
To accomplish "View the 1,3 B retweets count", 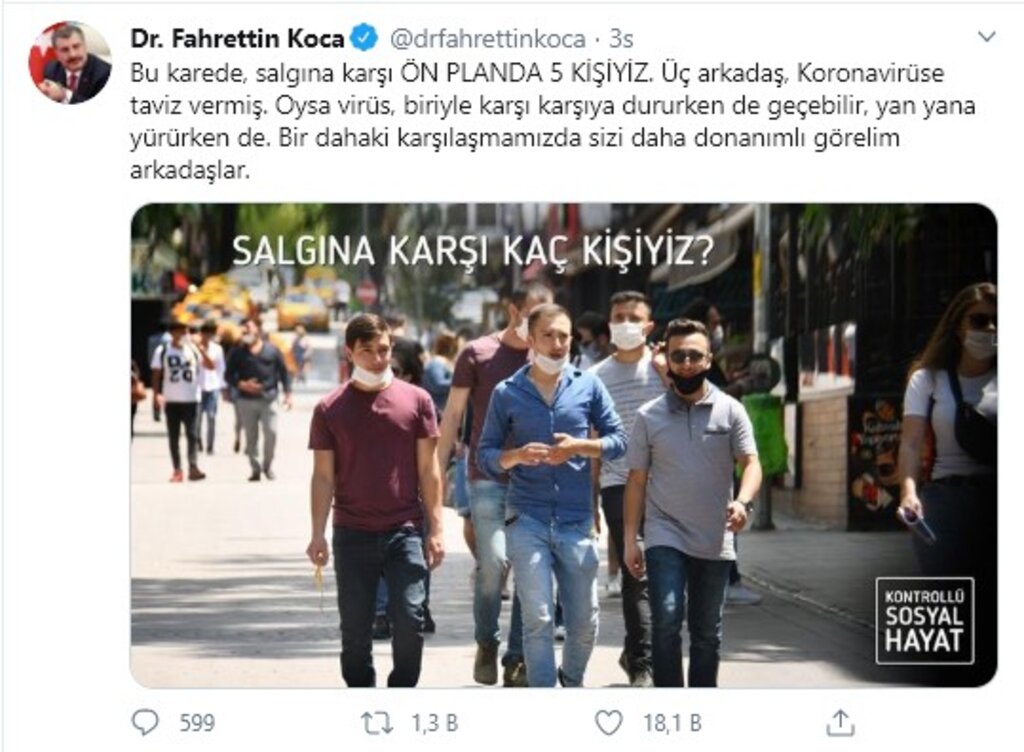I will coord(434,723).
